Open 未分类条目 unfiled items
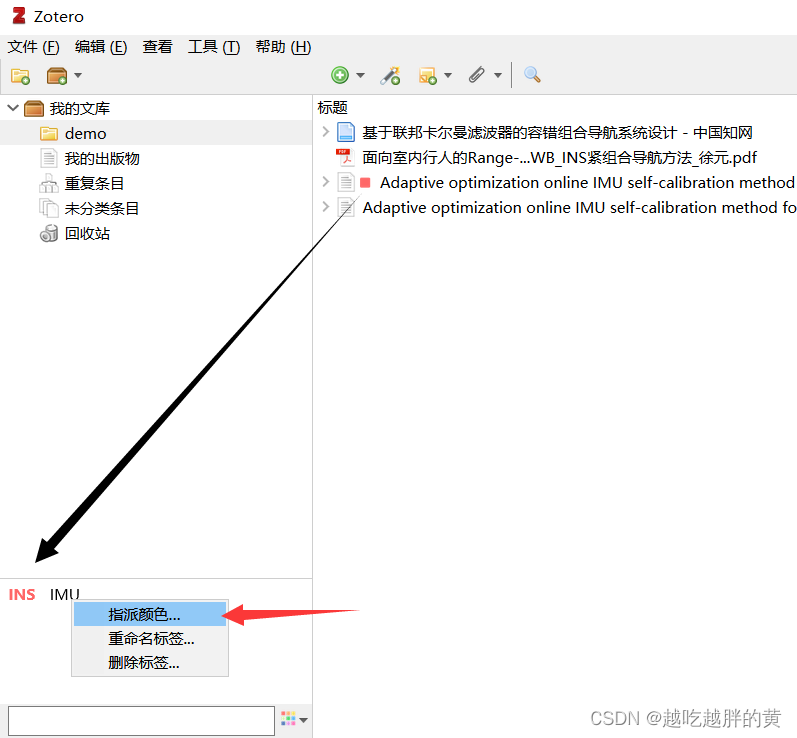Screen dimensions: 797x738 pyautogui.click(x=102, y=208)
